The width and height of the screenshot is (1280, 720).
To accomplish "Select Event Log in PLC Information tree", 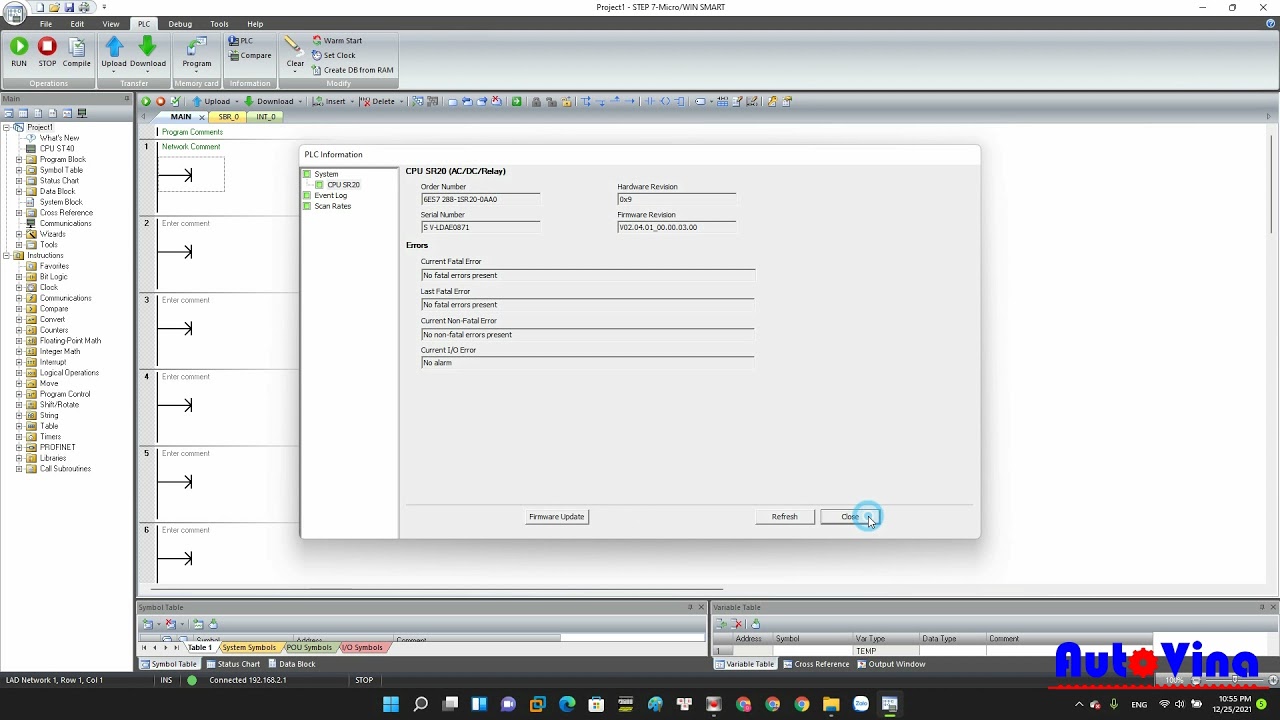I will [330, 195].
